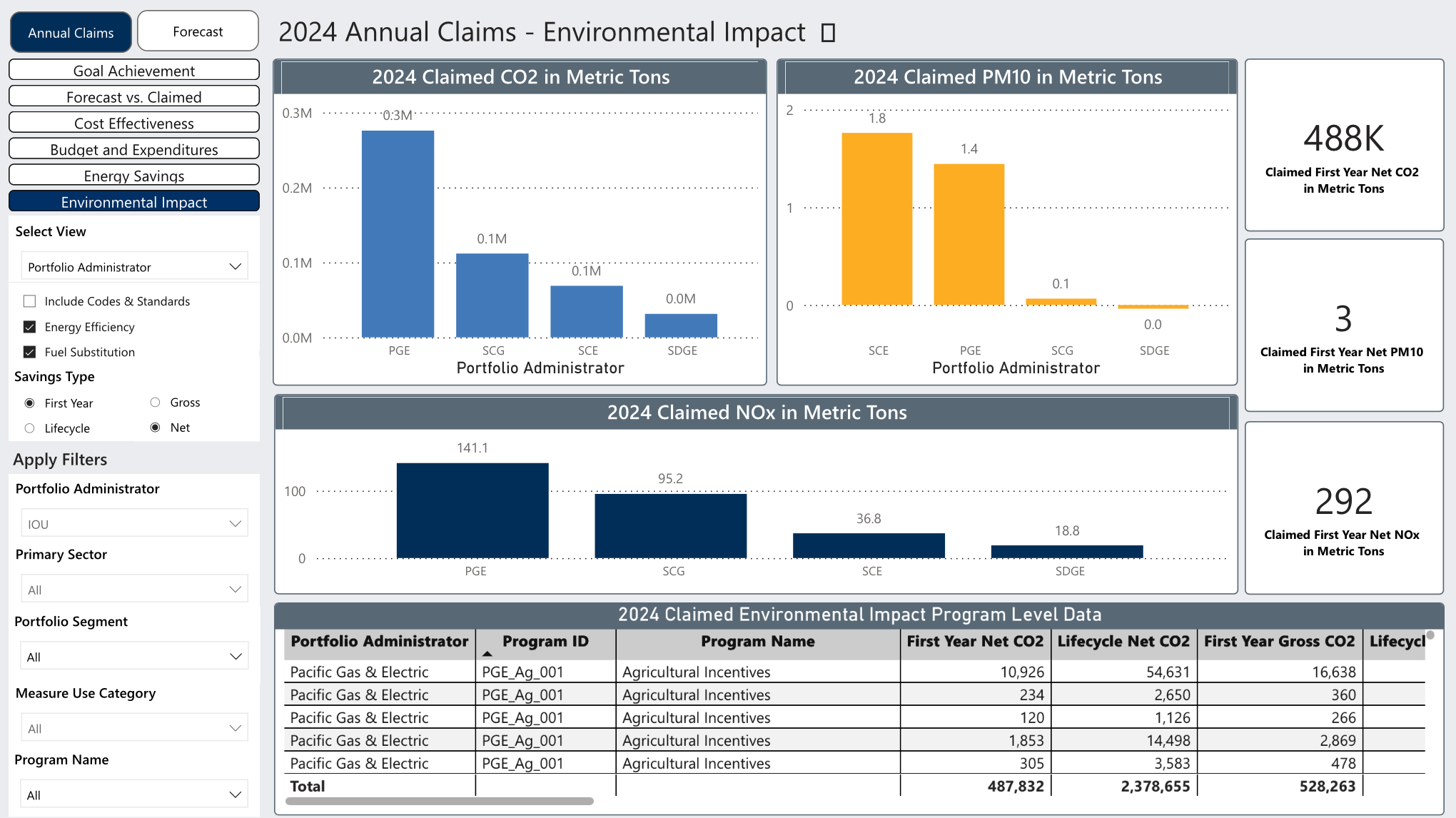Open the Portfolio Segment filter dropdown
This screenshot has width=1456, height=818.
135,656
